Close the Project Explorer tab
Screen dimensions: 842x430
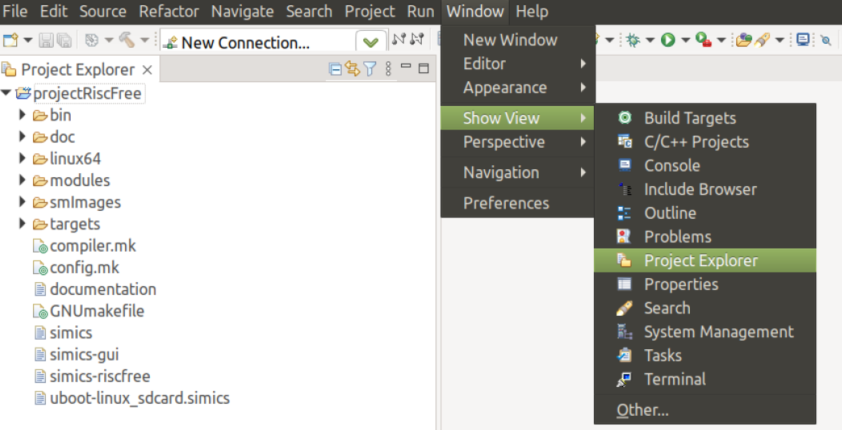click(147, 70)
